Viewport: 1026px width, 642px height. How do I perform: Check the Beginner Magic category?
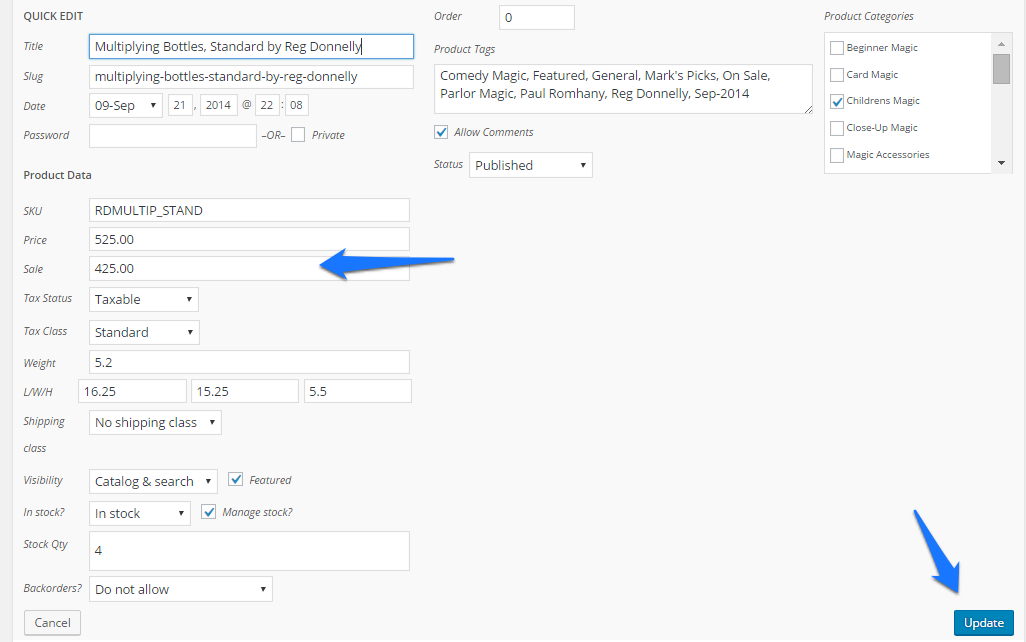click(836, 48)
